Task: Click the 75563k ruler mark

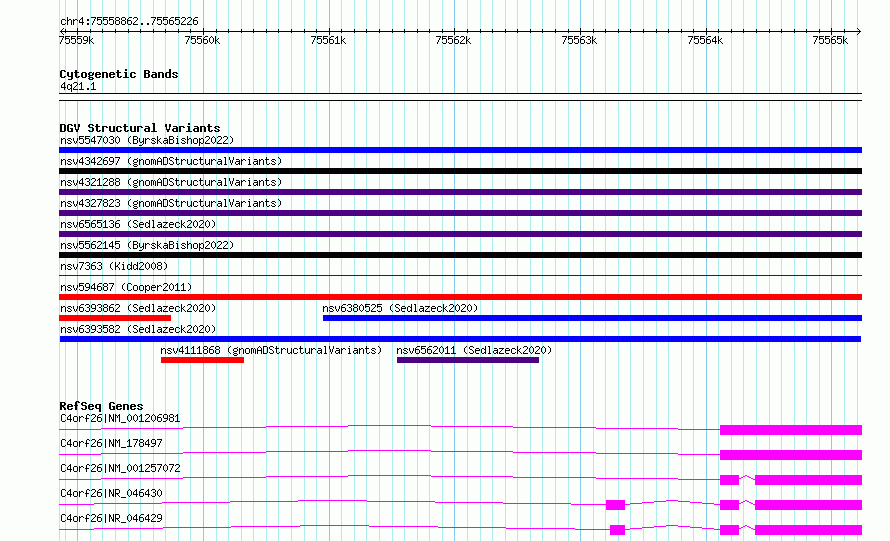Action: pyautogui.click(x=579, y=40)
